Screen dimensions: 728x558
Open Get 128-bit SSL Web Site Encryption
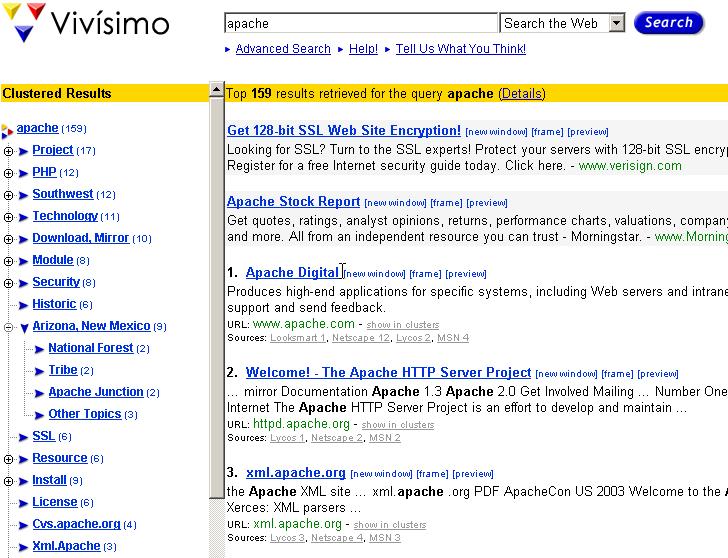click(344, 130)
